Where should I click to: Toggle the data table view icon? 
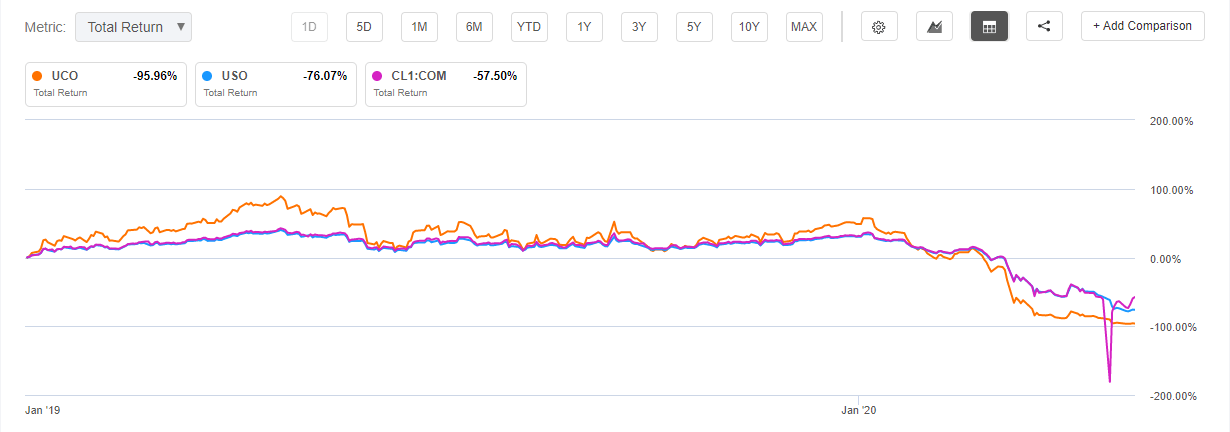click(x=989, y=27)
